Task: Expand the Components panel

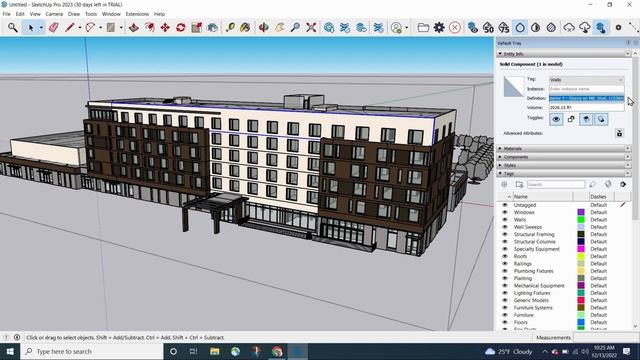Action: (500, 157)
